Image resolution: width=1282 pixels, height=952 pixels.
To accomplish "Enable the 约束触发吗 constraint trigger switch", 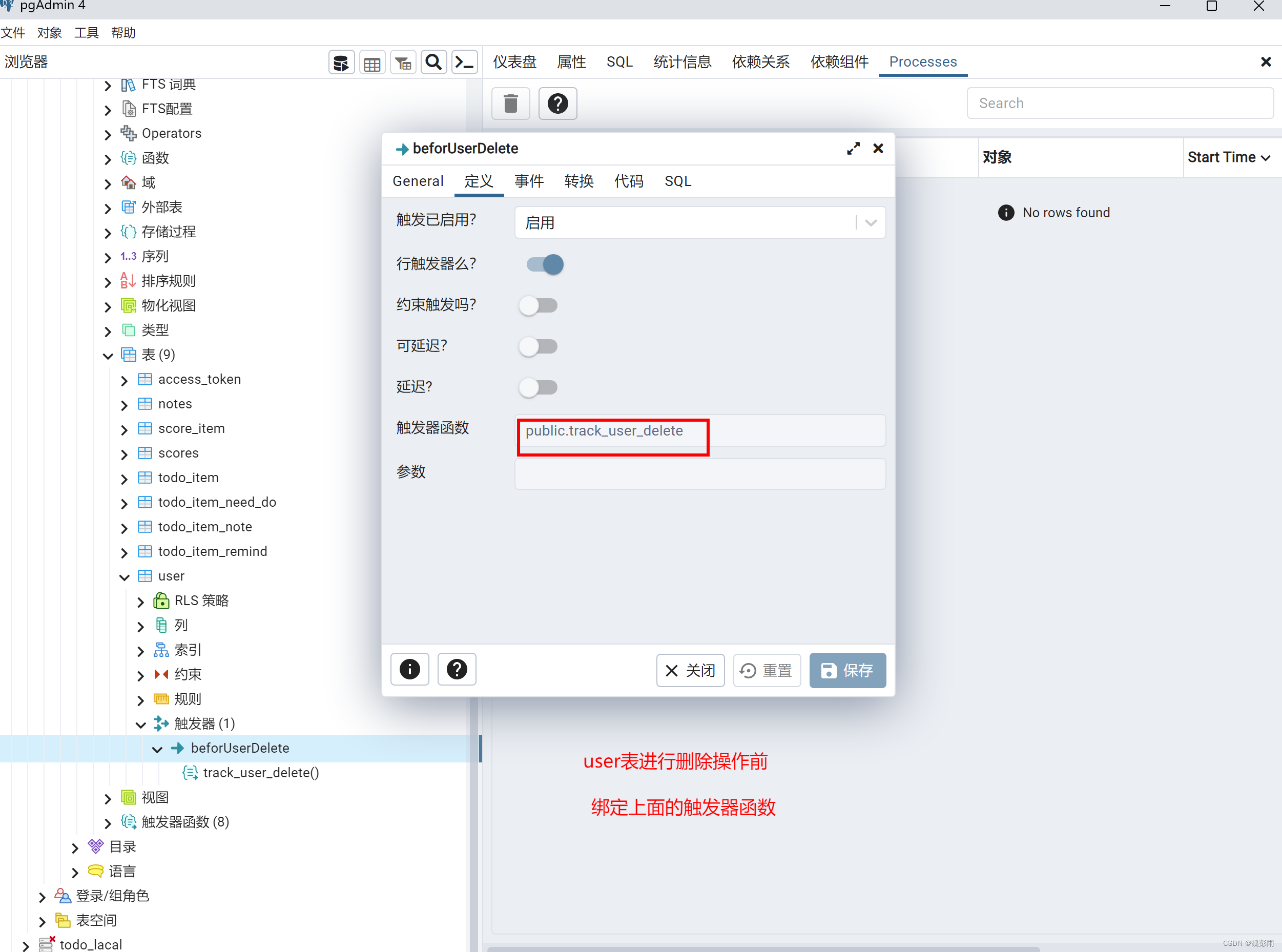I will (x=538, y=305).
